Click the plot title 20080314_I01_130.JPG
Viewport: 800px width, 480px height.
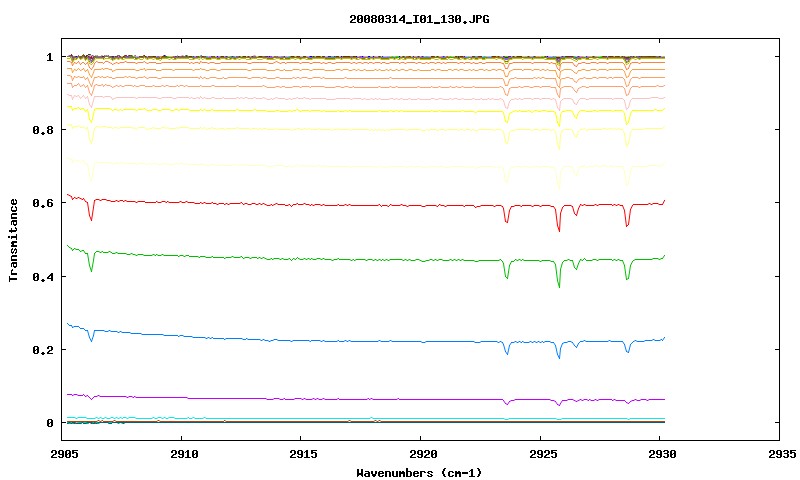tap(419, 19)
